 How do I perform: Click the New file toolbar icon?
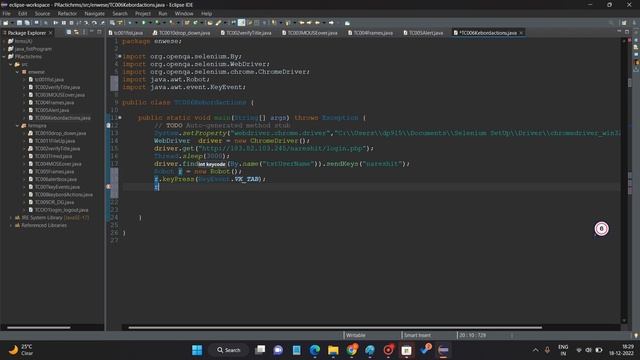5,23
